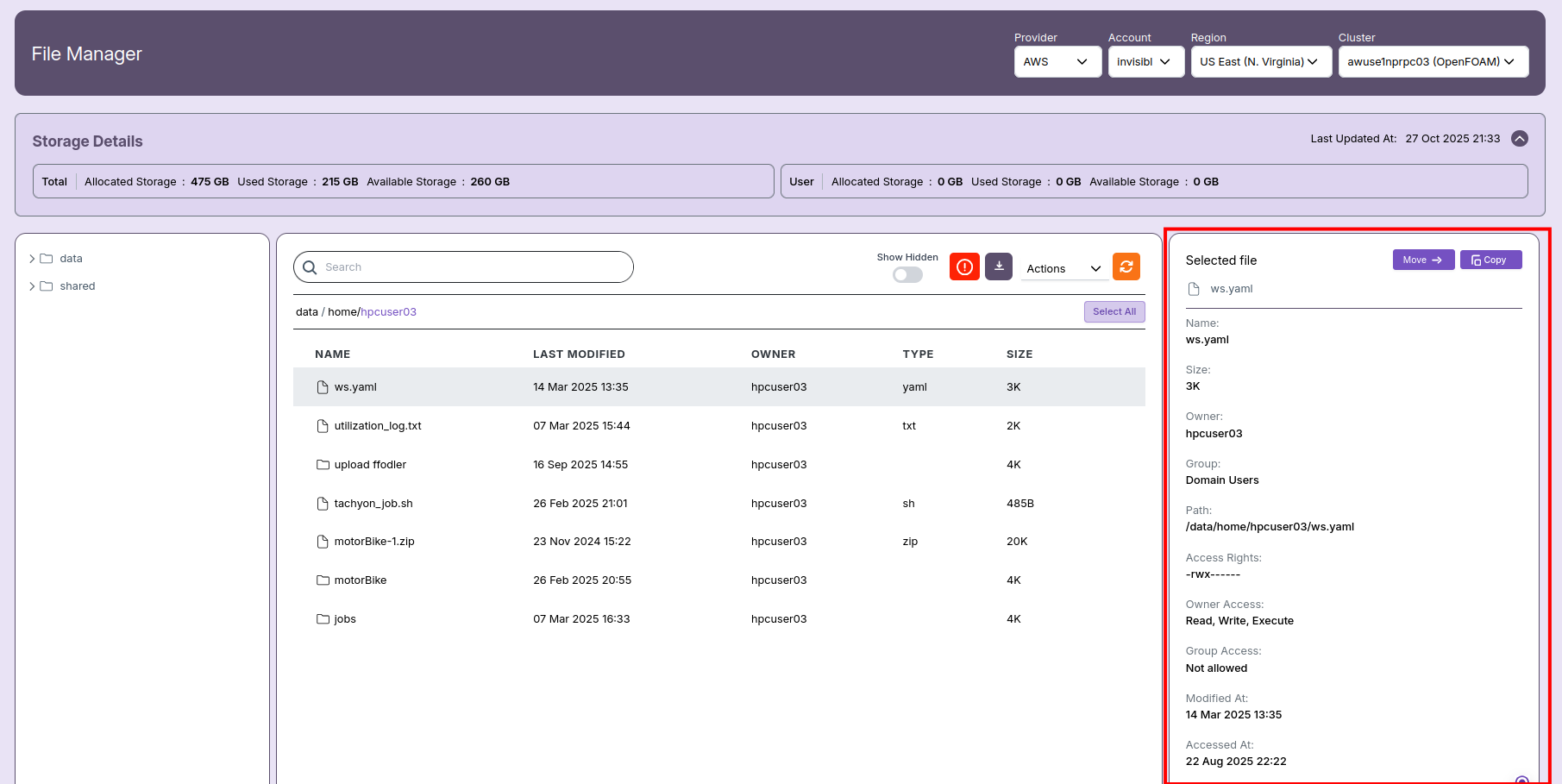Expand the shared tree node
This screenshot has height=784, width=1562.
[x=32, y=286]
